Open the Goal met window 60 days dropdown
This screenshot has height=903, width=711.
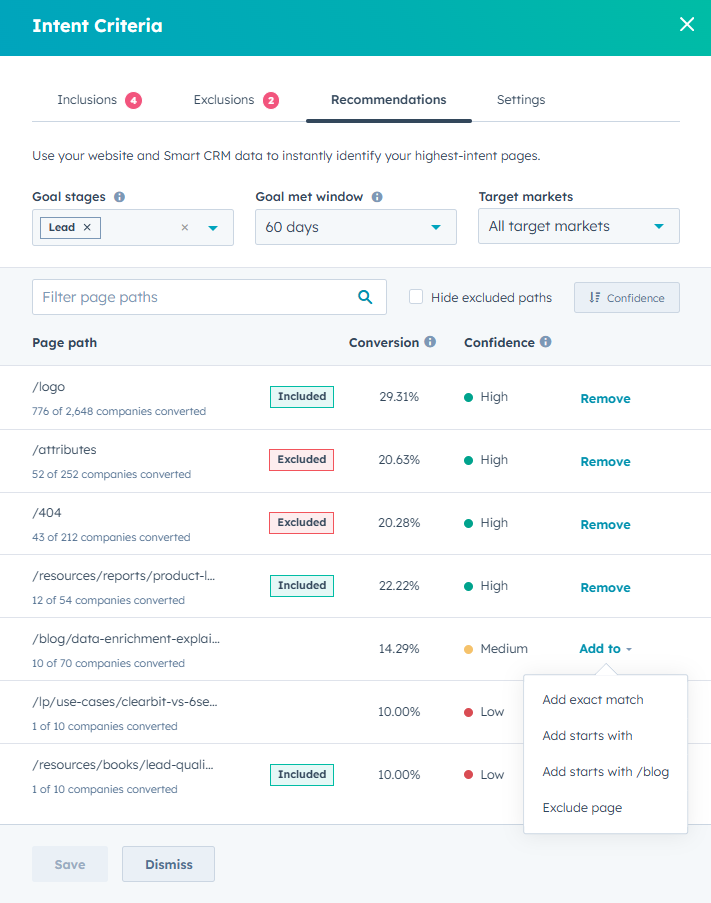coord(356,226)
